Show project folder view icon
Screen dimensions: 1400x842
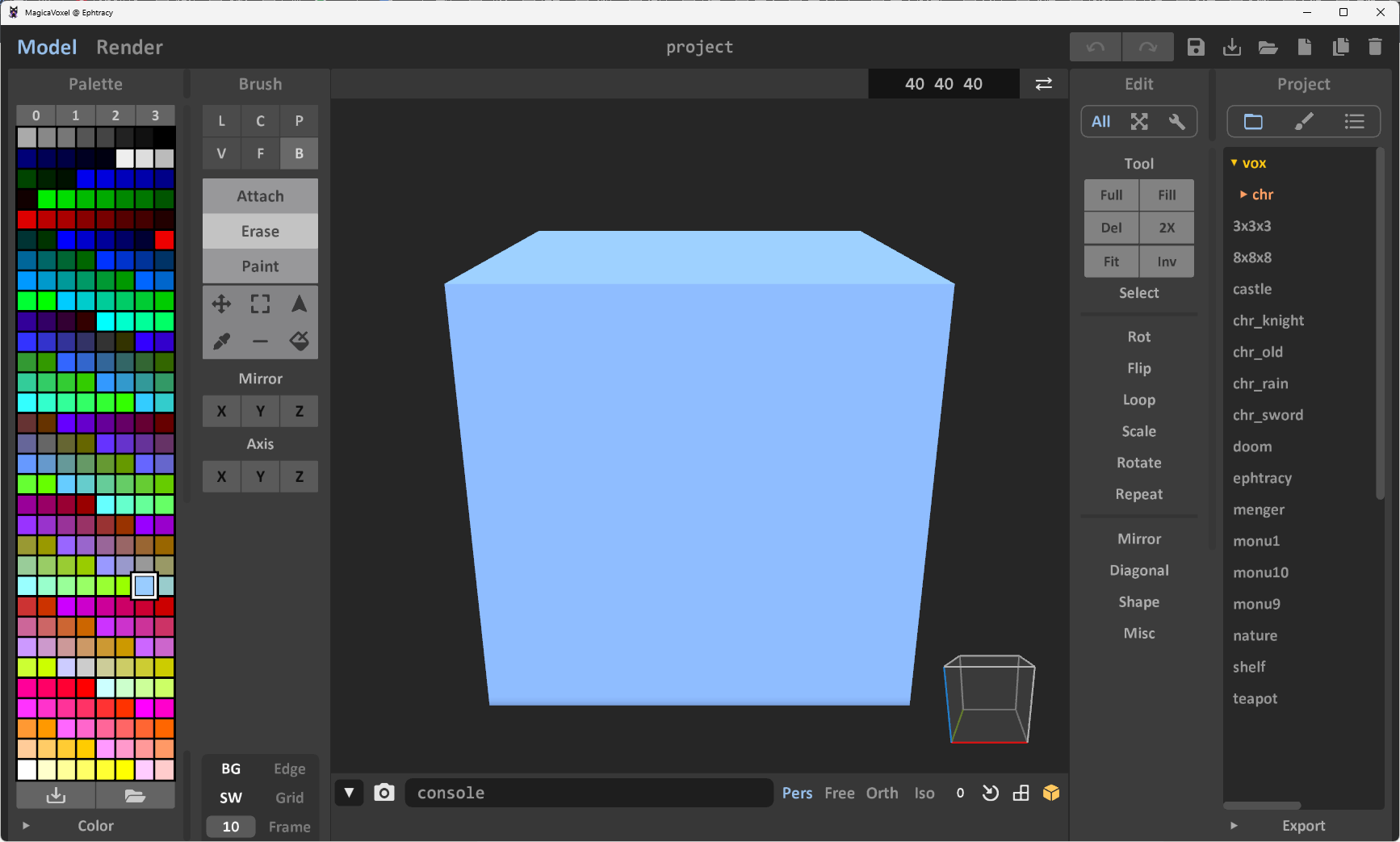pyautogui.click(x=1253, y=122)
